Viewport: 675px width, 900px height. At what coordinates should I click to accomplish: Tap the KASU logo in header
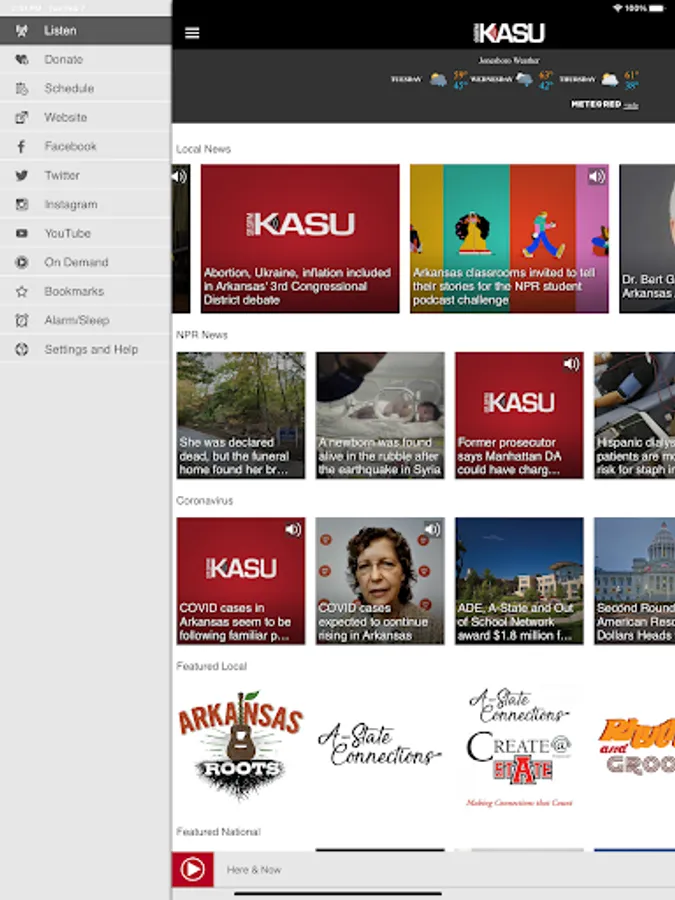[x=509, y=33]
